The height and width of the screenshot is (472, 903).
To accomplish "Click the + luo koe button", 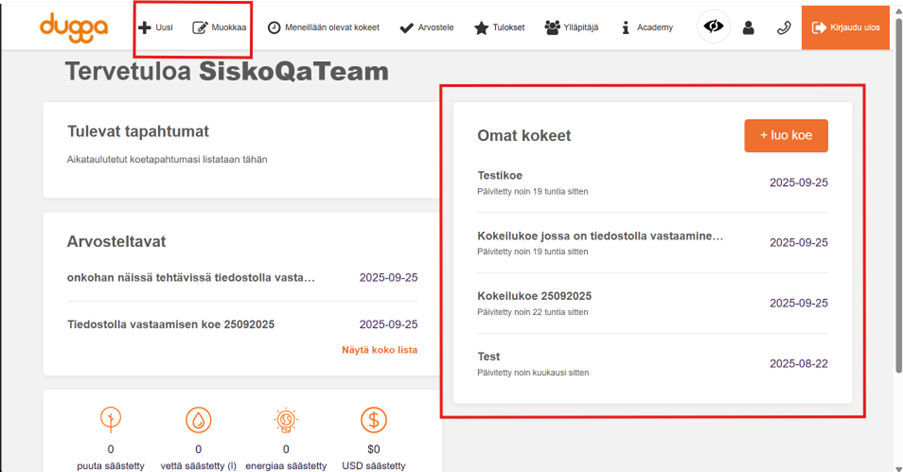I will coord(785,136).
